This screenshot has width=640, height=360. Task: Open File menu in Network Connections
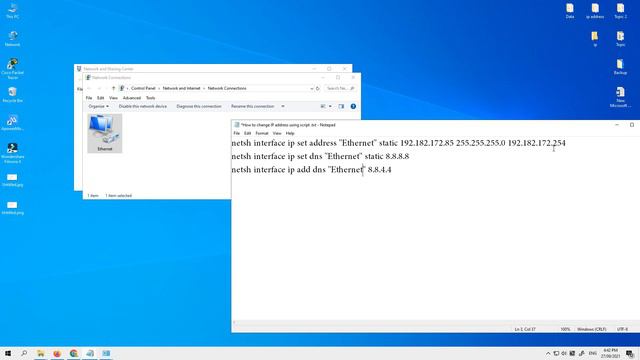click(89, 98)
